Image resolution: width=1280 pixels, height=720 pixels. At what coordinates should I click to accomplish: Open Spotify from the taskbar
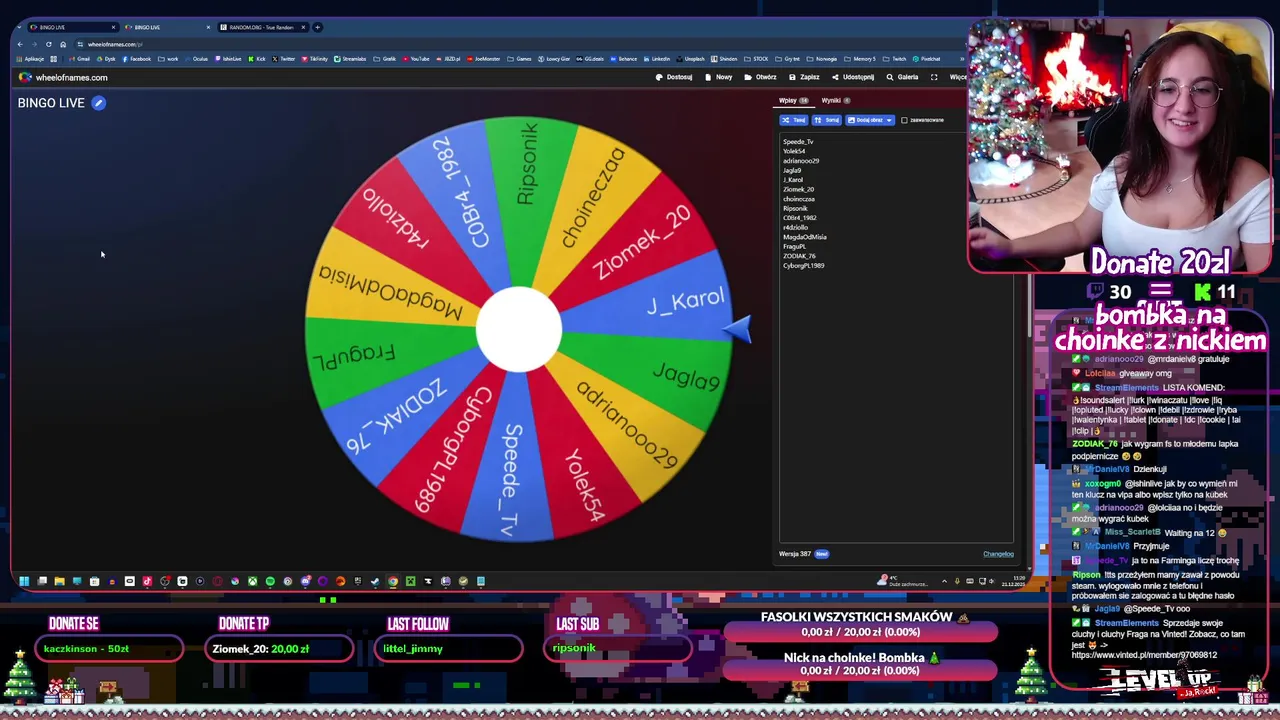[x=270, y=581]
